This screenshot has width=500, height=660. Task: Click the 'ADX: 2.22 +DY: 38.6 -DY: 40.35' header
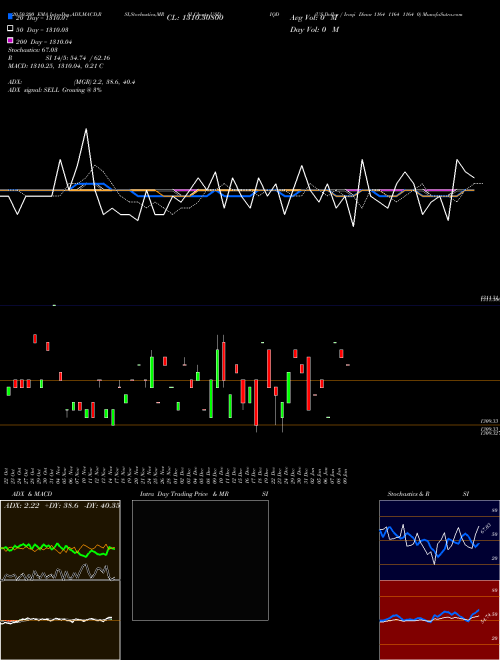(x=62, y=505)
